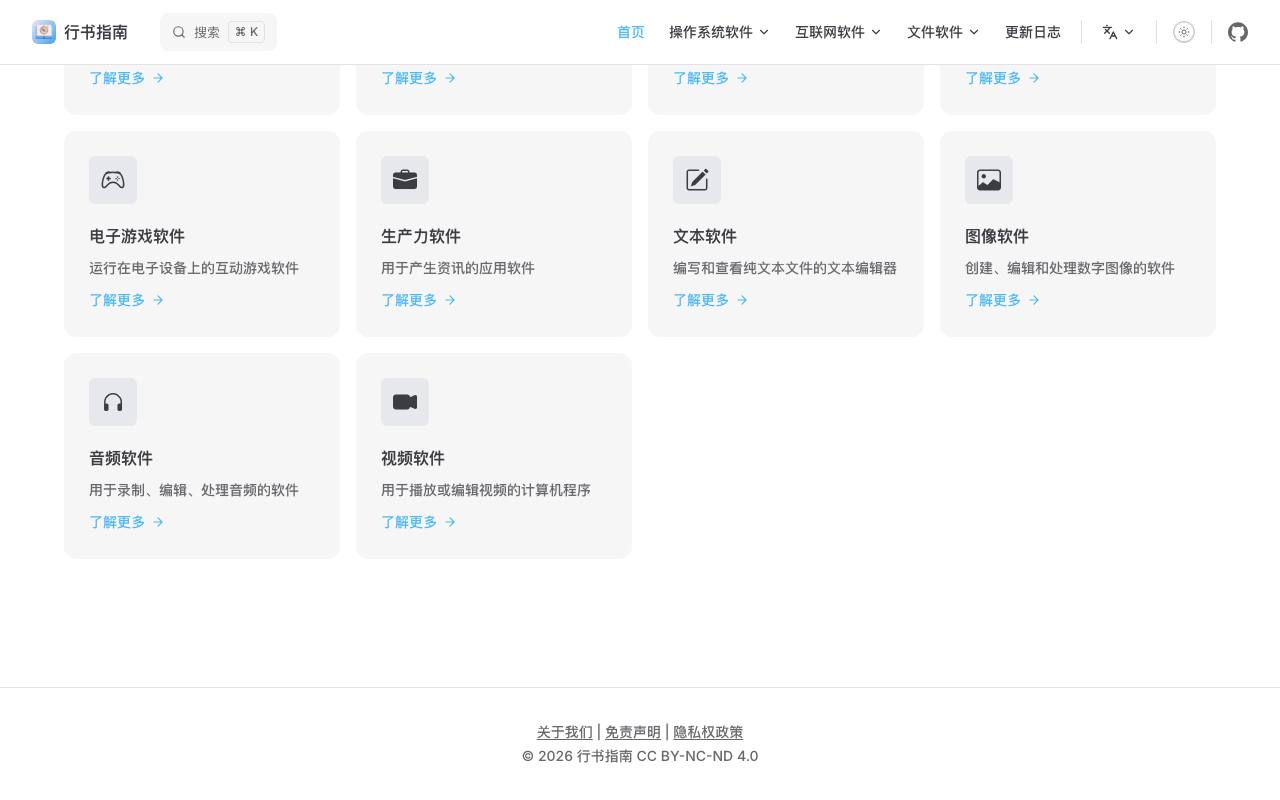The width and height of the screenshot is (1280, 800).
Task: Click the picture icon for 图像软件
Action: 989,180
